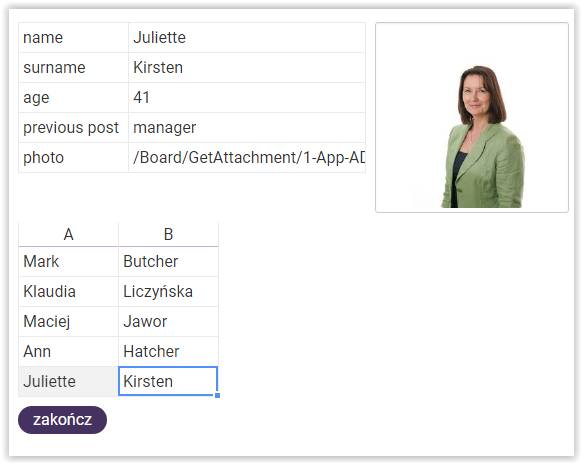The height and width of the screenshot is (464, 582).
Task: Select the Juliette cell in column A
Action: (x=68, y=381)
